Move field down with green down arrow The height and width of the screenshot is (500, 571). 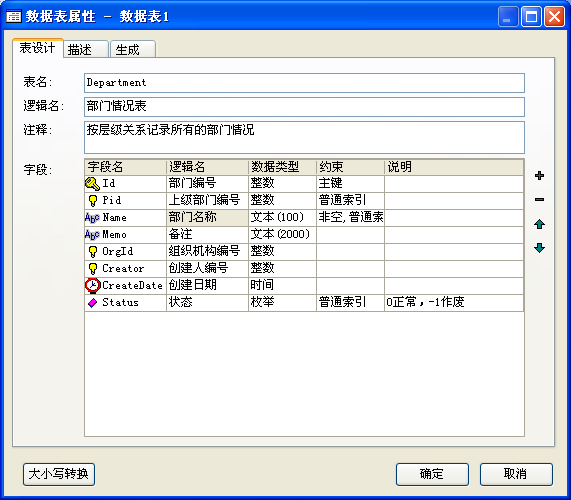tap(539, 248)
